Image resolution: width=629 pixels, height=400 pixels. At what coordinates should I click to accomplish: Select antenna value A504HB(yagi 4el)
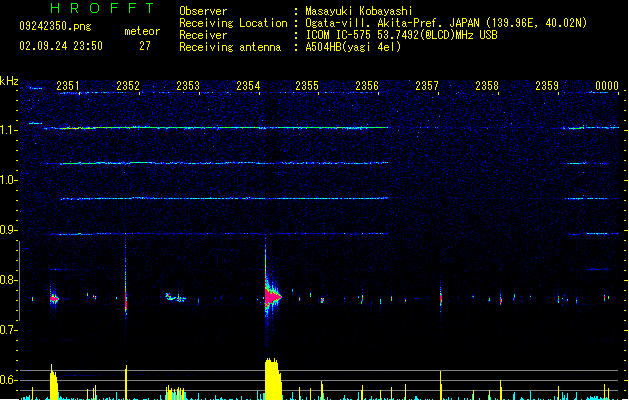click(353, 47)
